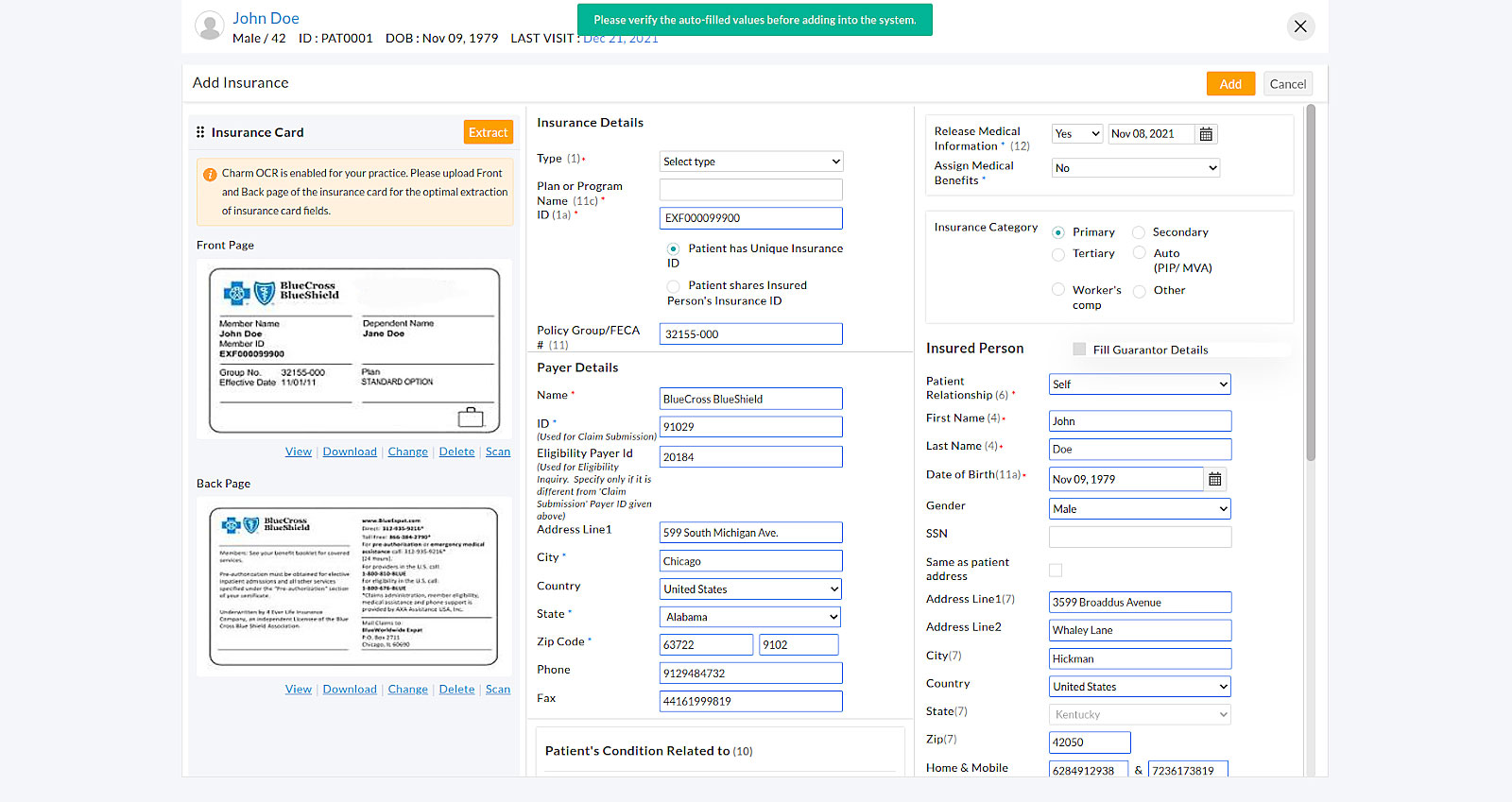Image resolution: width=1512 pixels, height=802 pixels.
Task: Click the Insurance Card drag handle icon
Action: point(200,132)
